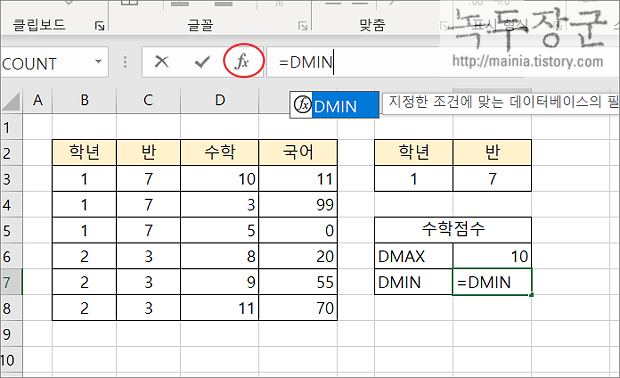Screen dimensions: 620x378
Task: Select row 2 header
Action: [11, 153]
